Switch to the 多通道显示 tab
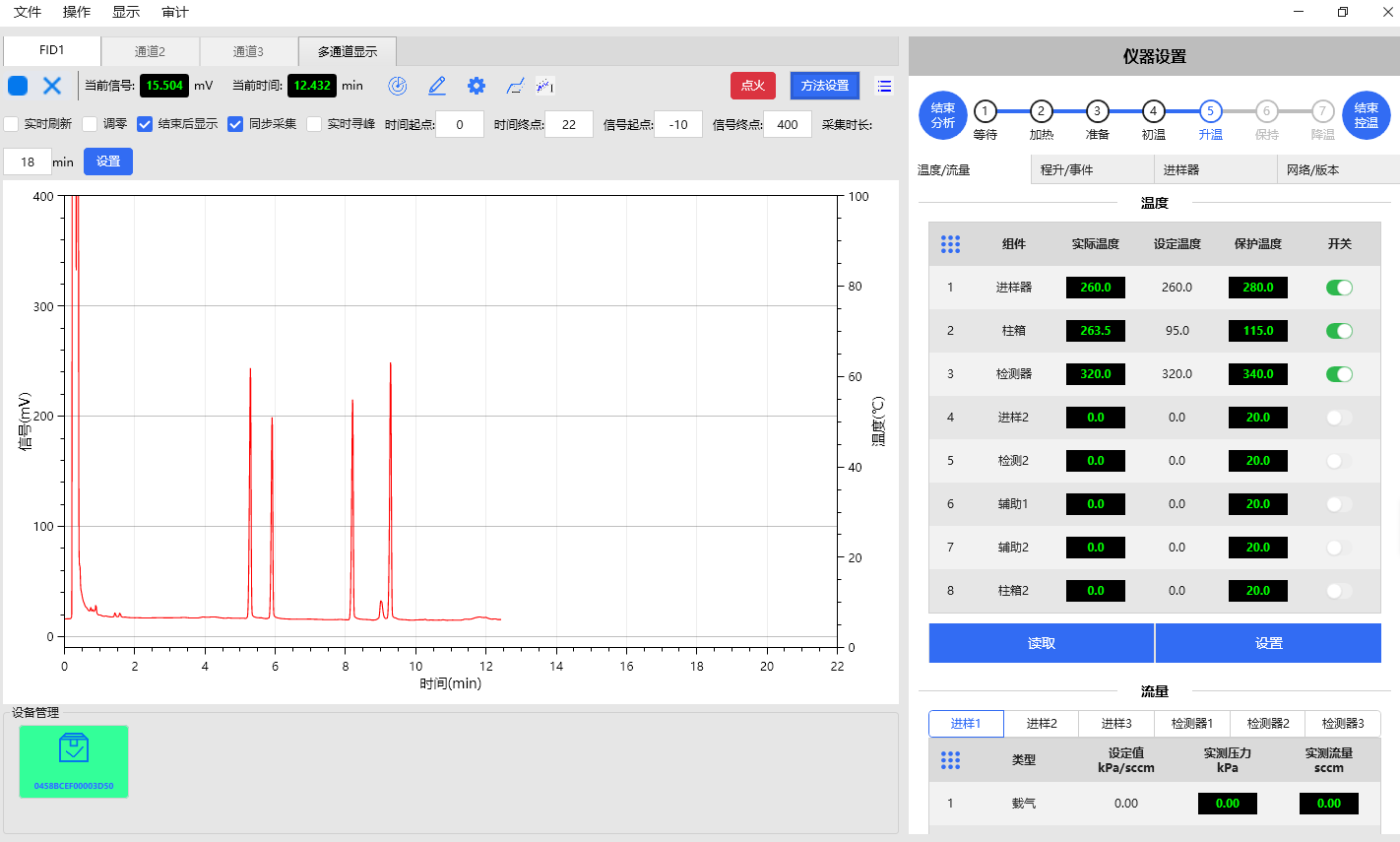 [347, 51]
